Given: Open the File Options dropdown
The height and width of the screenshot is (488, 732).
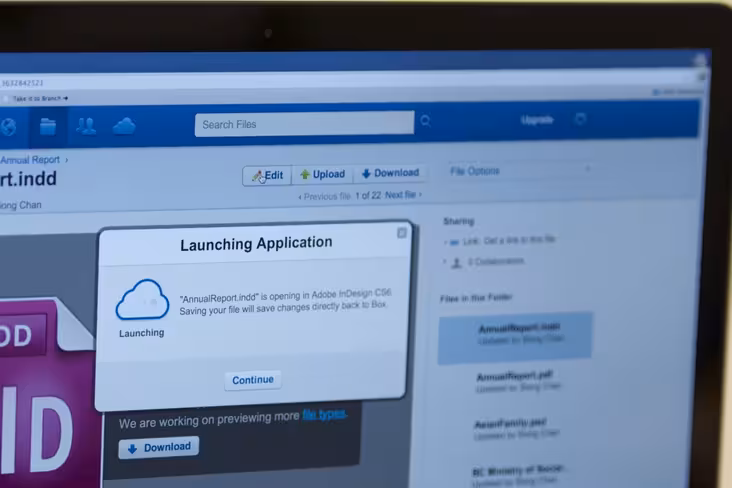Looking at the screenshot, I should [519, 170].
